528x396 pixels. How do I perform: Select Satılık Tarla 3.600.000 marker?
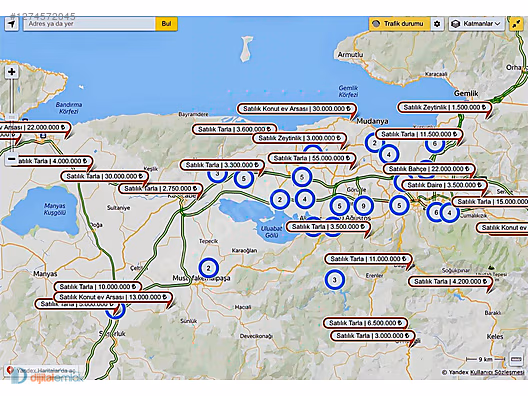(x=234, y=129)
